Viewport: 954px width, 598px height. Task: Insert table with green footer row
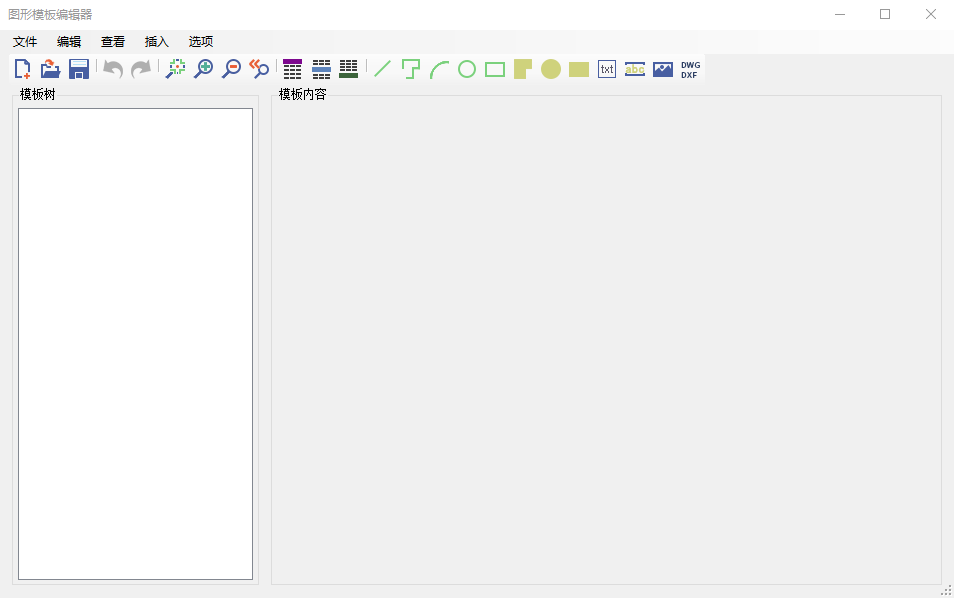(349, 69)
